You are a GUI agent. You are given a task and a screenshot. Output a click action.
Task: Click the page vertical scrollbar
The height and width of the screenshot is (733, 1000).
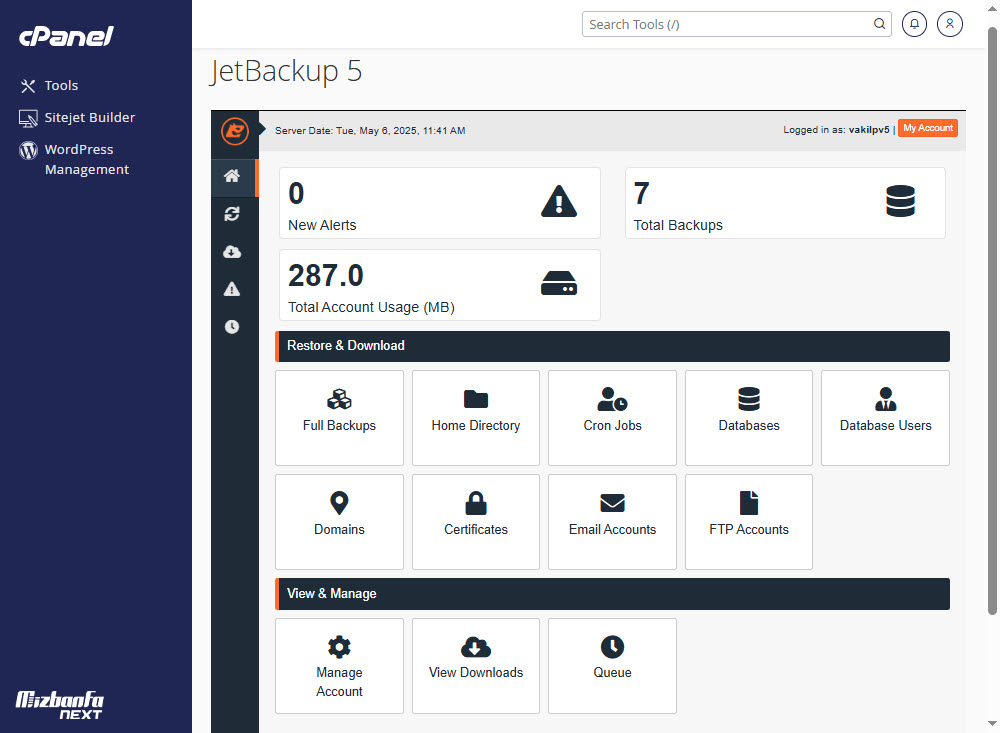992,319
